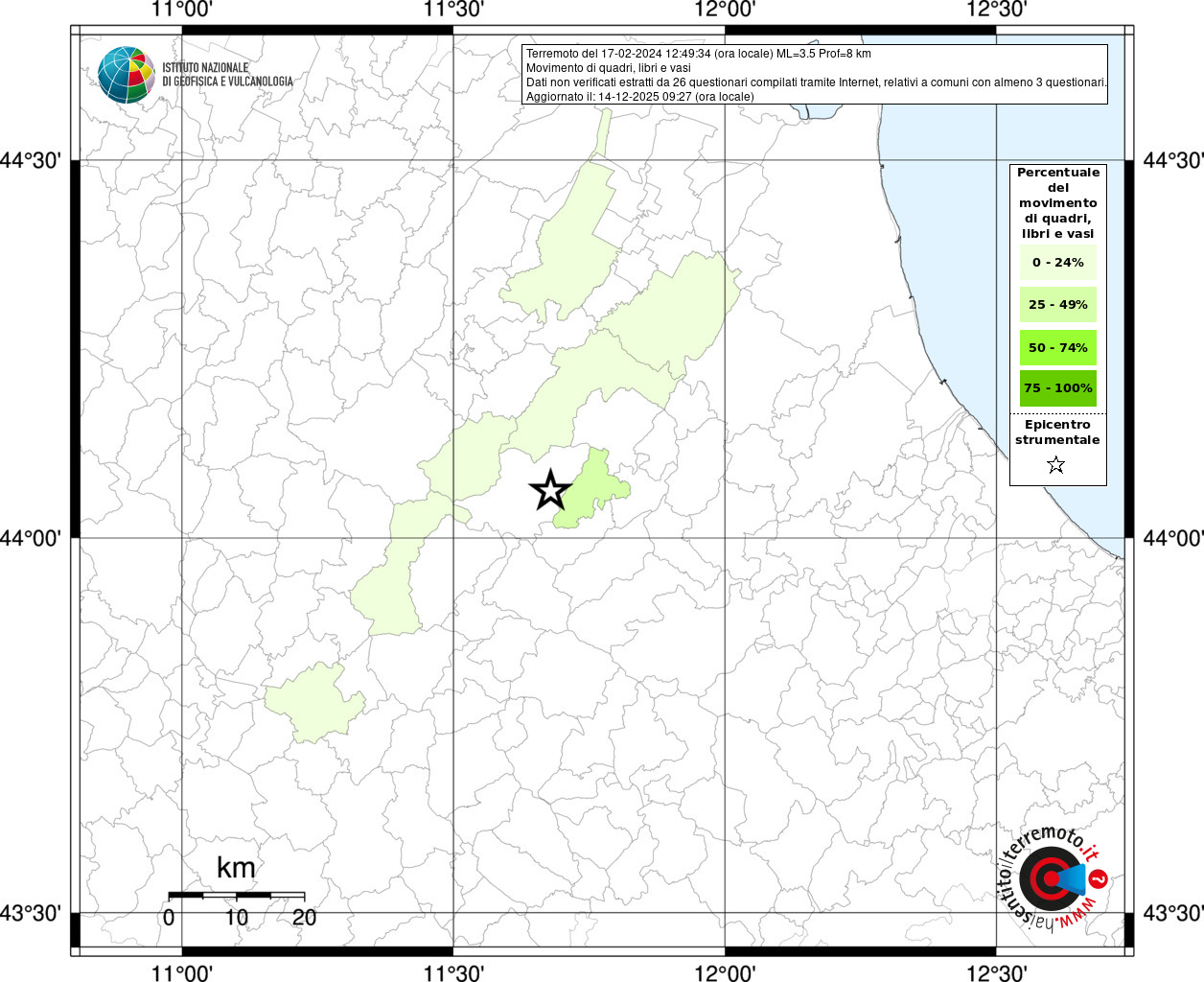Click the right axis label 43°30'

1172,913
